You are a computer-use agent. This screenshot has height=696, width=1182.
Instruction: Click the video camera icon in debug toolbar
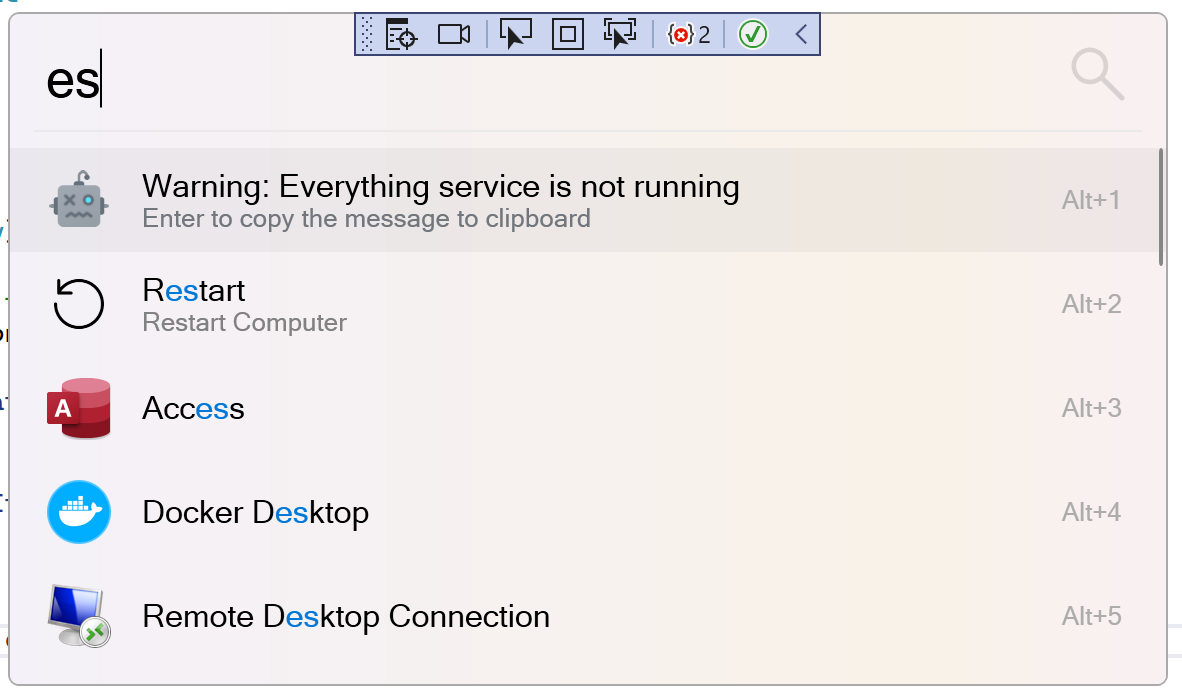click(x=454, y=35)
